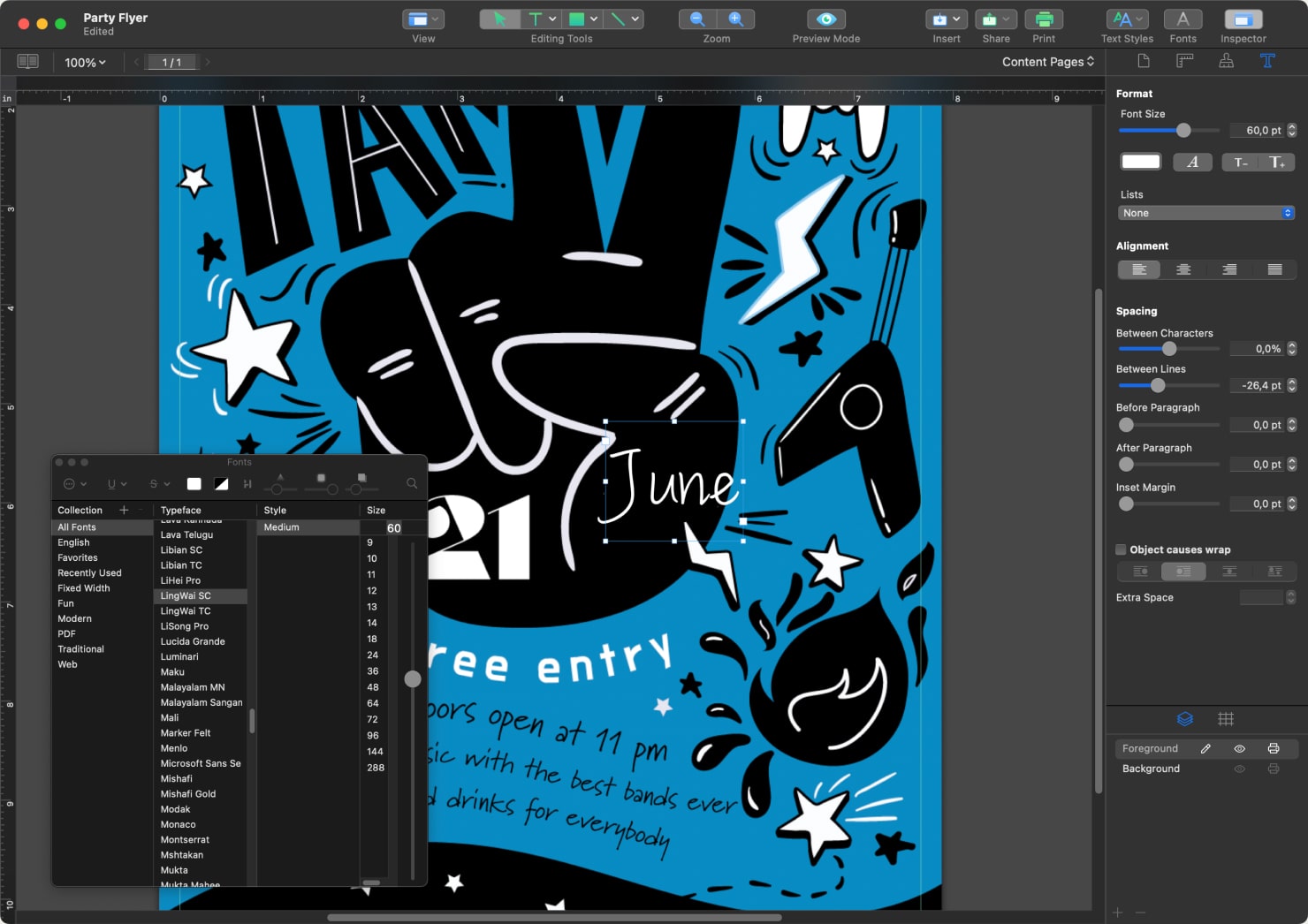
Task: Adjust the Font Size slider
Action: [x=1183, y=130]
